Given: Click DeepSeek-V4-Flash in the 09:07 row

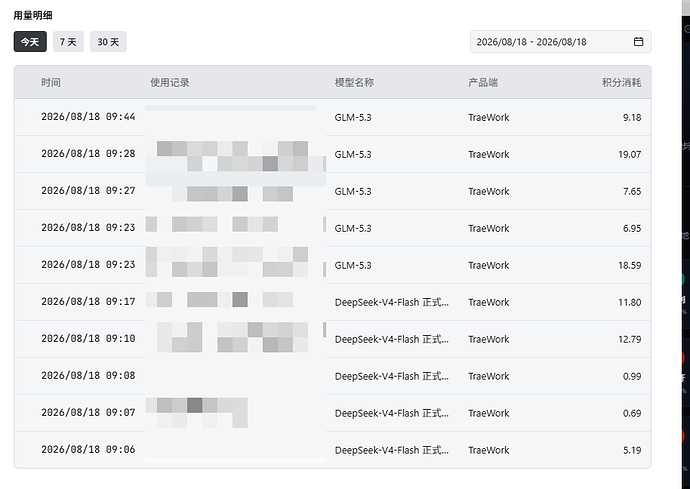Looking at the screenshot, I should pyautogui.click(x=392, y=413).
